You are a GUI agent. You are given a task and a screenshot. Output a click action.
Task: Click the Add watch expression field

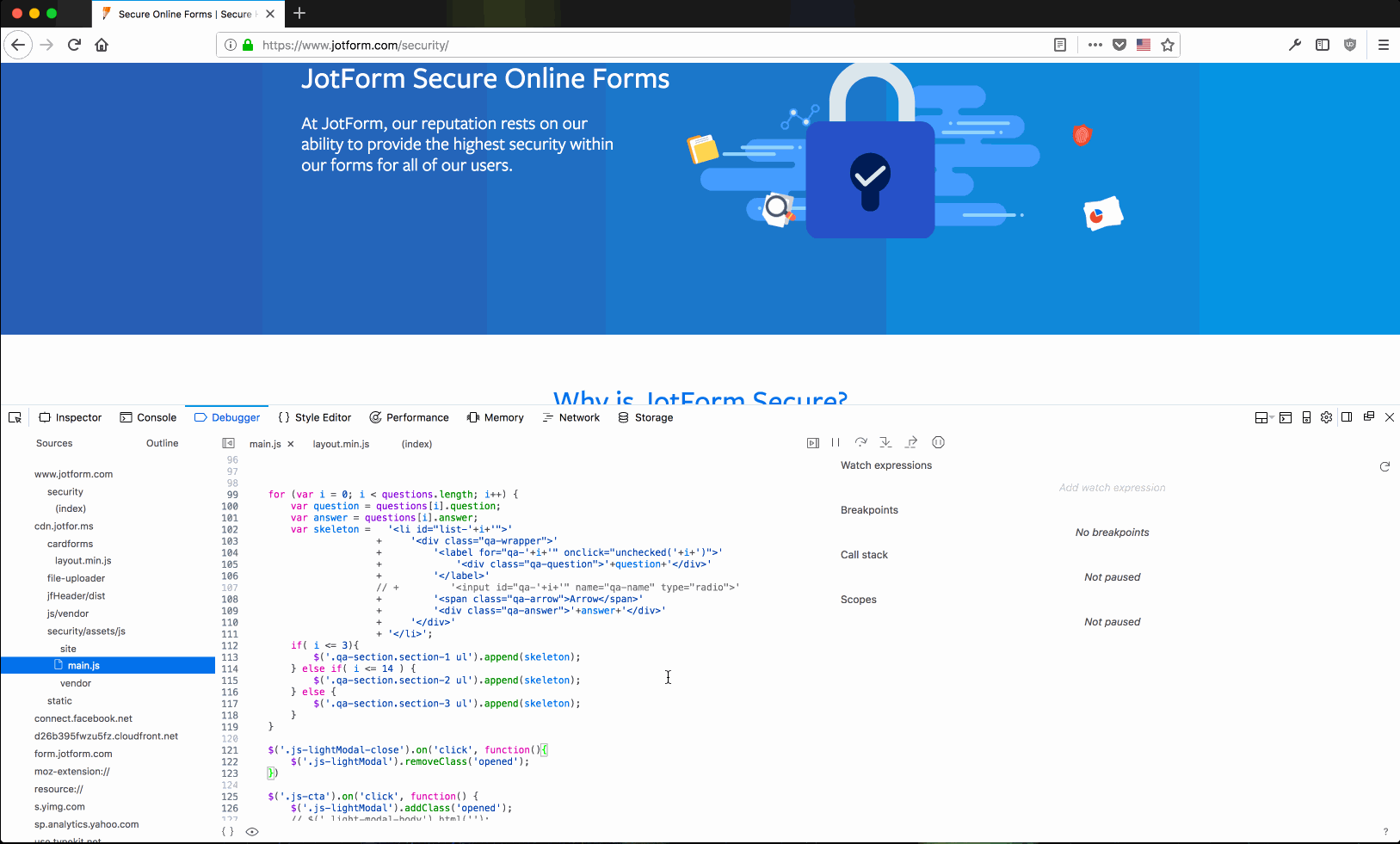pyautogui.click(x=1113, y=488)
